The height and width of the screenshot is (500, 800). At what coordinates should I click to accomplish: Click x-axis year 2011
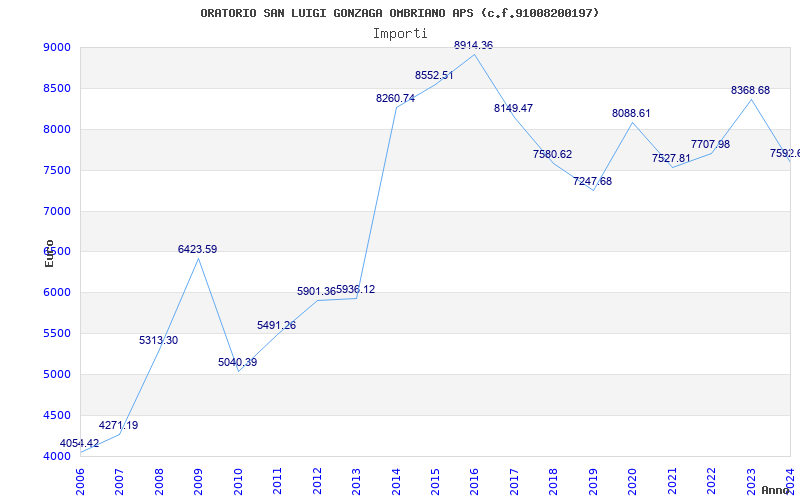pos(278,481)
